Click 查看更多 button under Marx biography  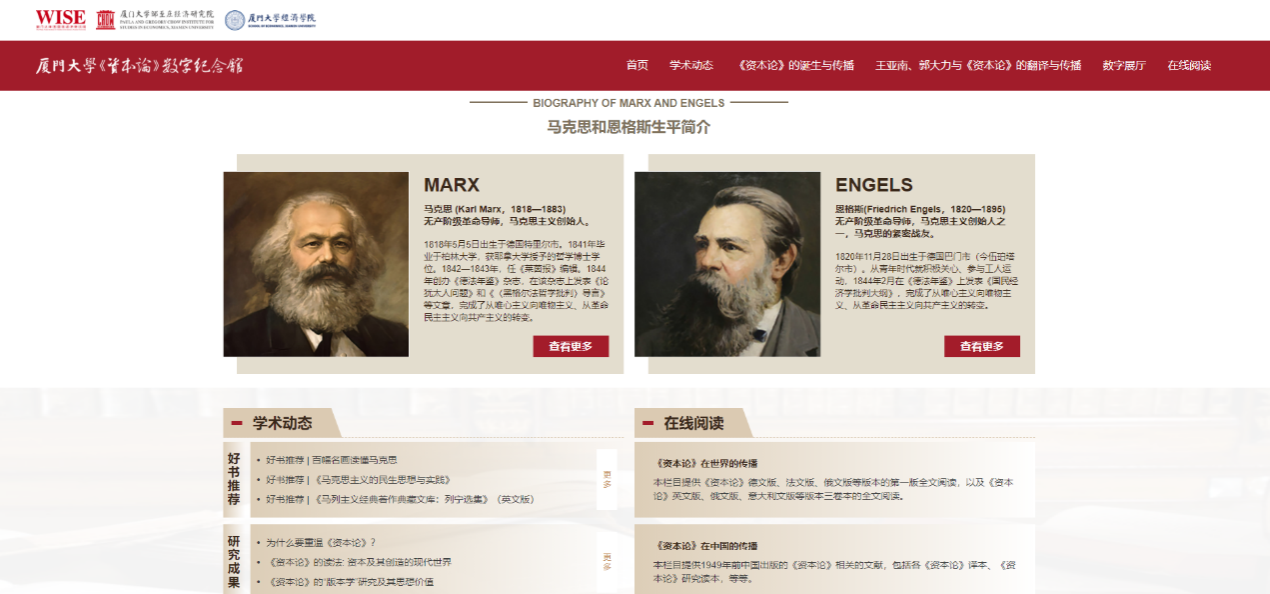[x=570, y=346]
